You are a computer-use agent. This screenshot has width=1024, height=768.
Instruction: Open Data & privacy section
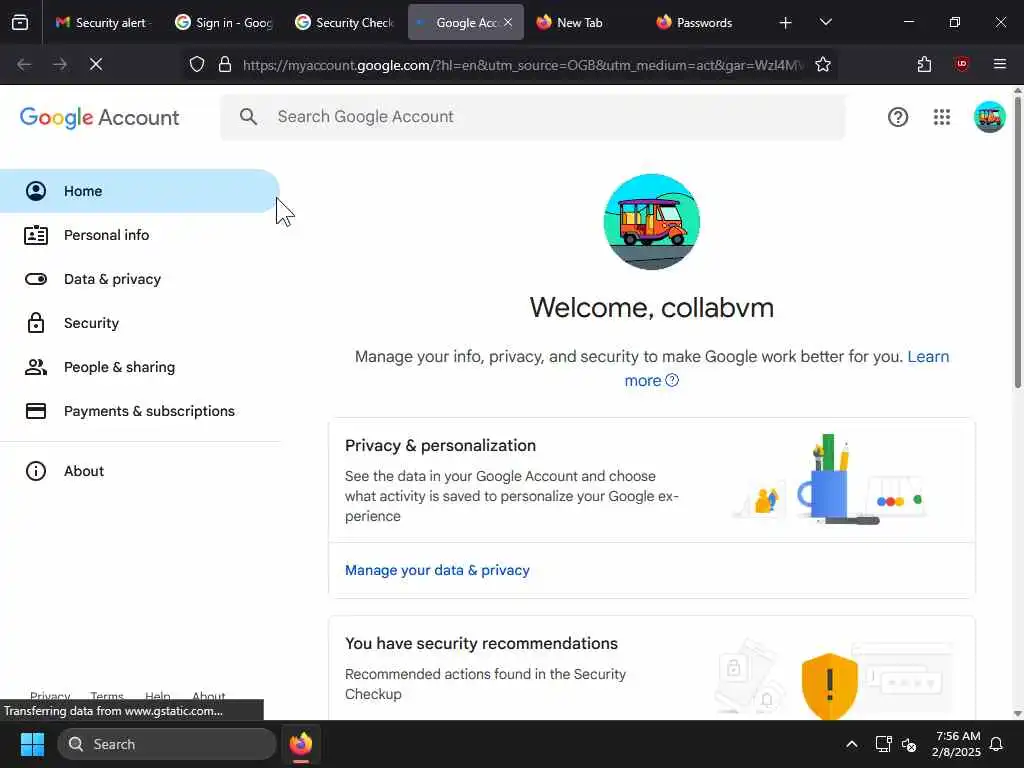(x=139, y=279)
